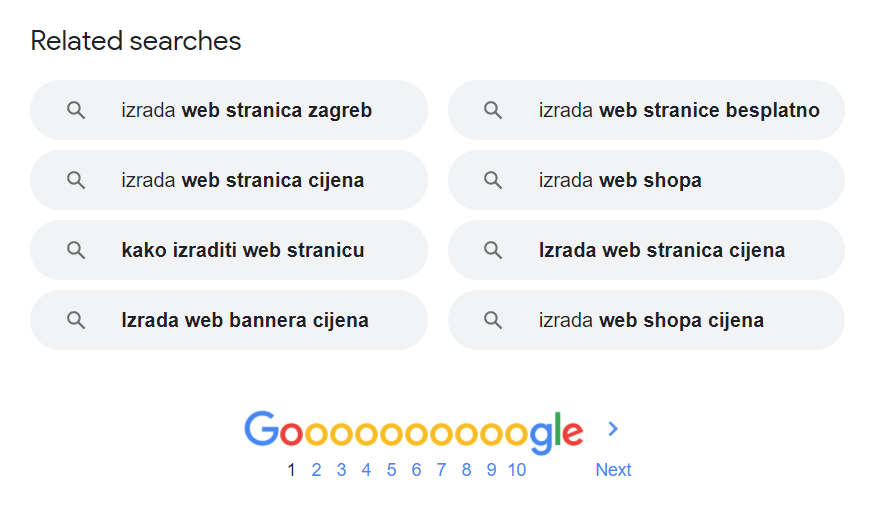Viewport: 869px width, 513px height.
Task: Click the next-page chevron arrow
Action: pyautogui.click(x=613, y=429)
